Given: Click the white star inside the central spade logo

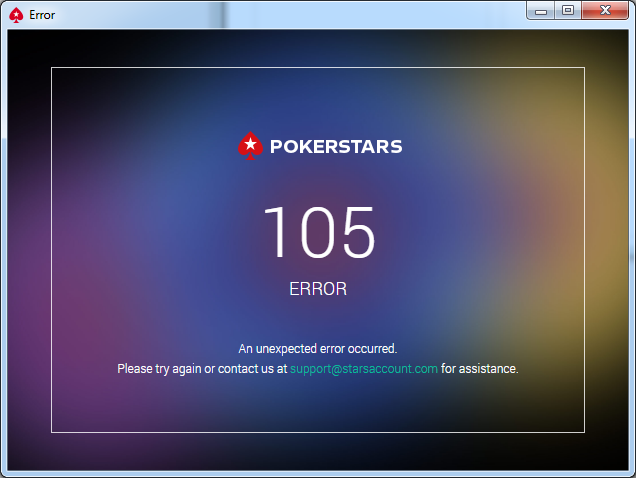Looking at the screenshot, I should [251, 143].
